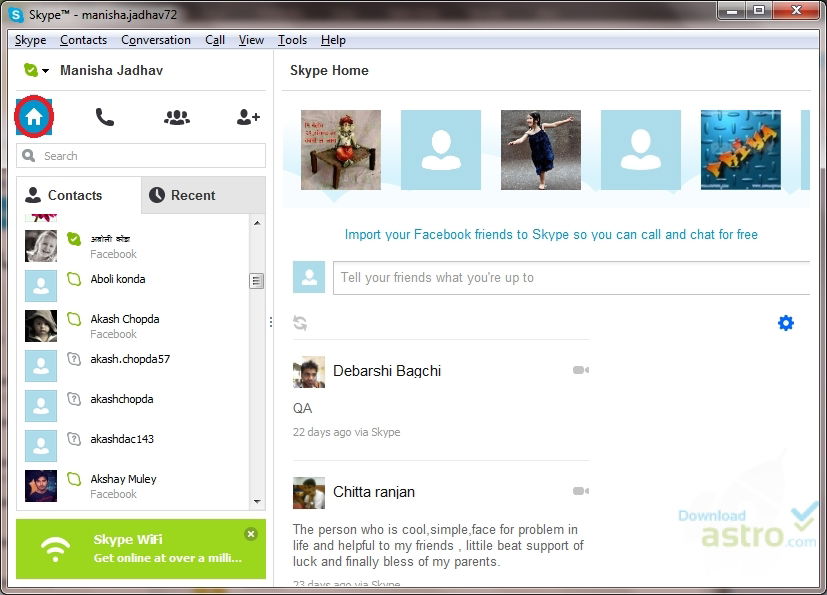The height and width of the screenshot is (595, 827).
Task: Click your avatar beside mood message field
Action: pos(309,277)
